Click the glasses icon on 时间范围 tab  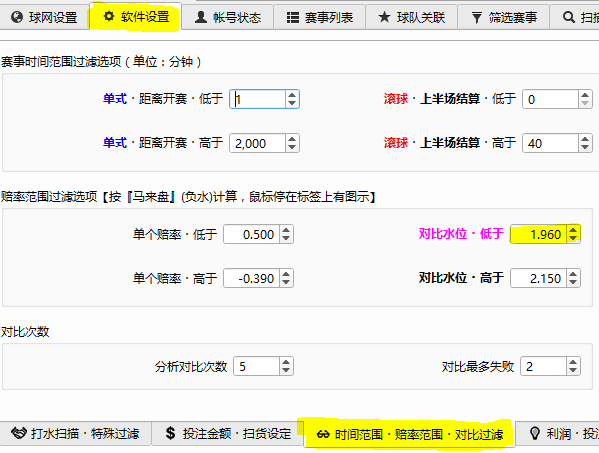point(323,434)
